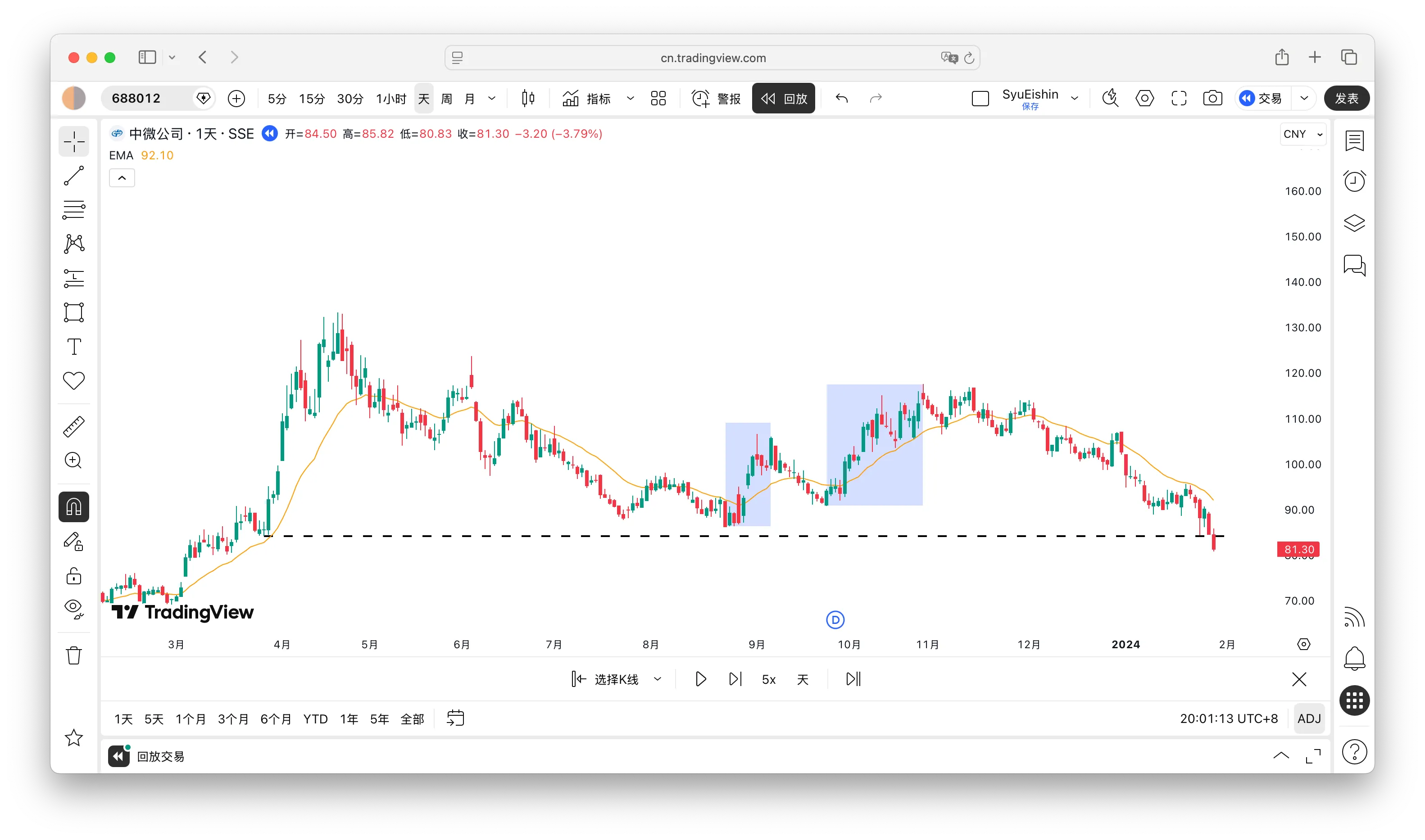Open the favorites star toolbar
Screen dimensions: 1425x840
[x=73, y=737]
